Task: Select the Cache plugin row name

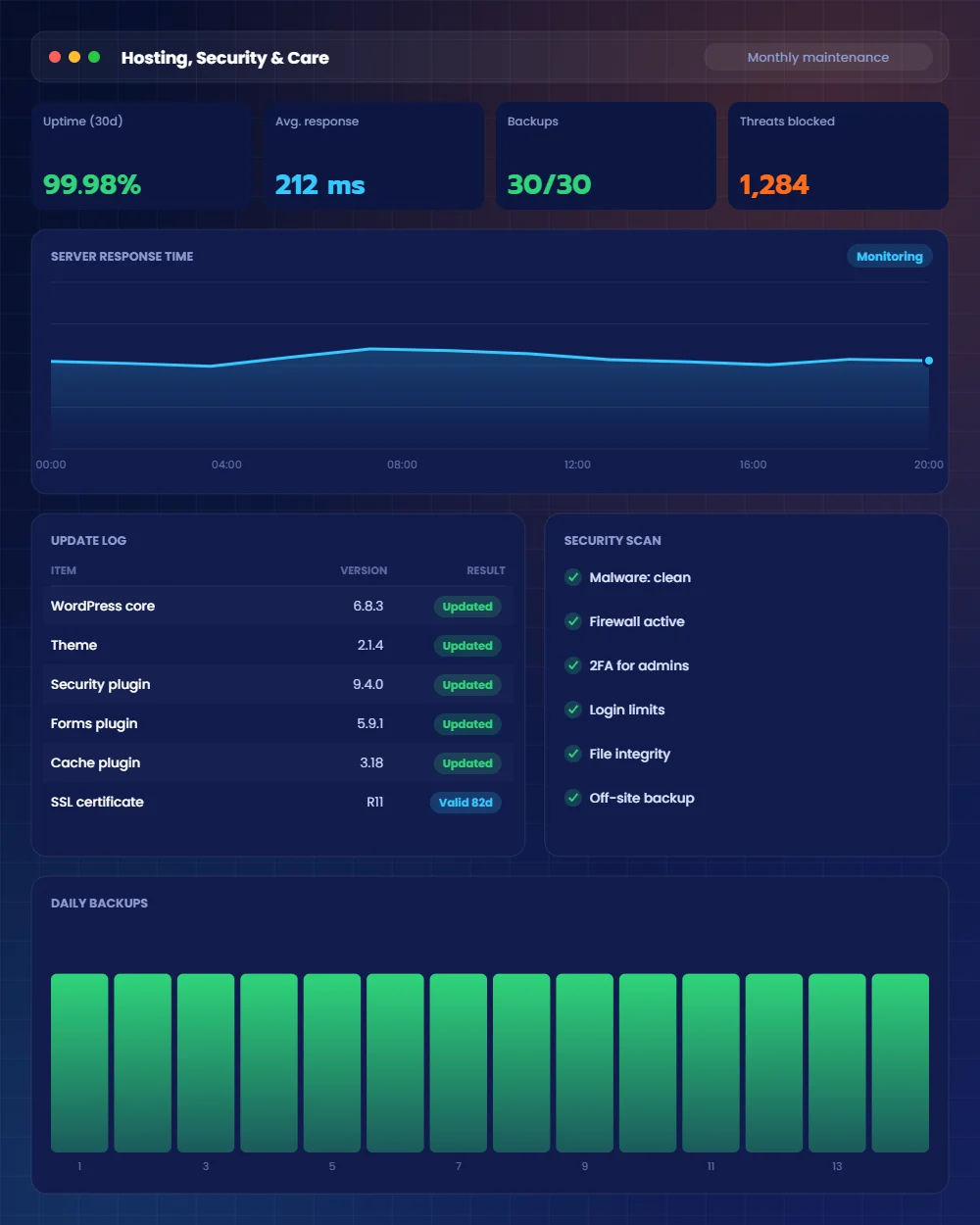Action: click(x=95, y=762)
